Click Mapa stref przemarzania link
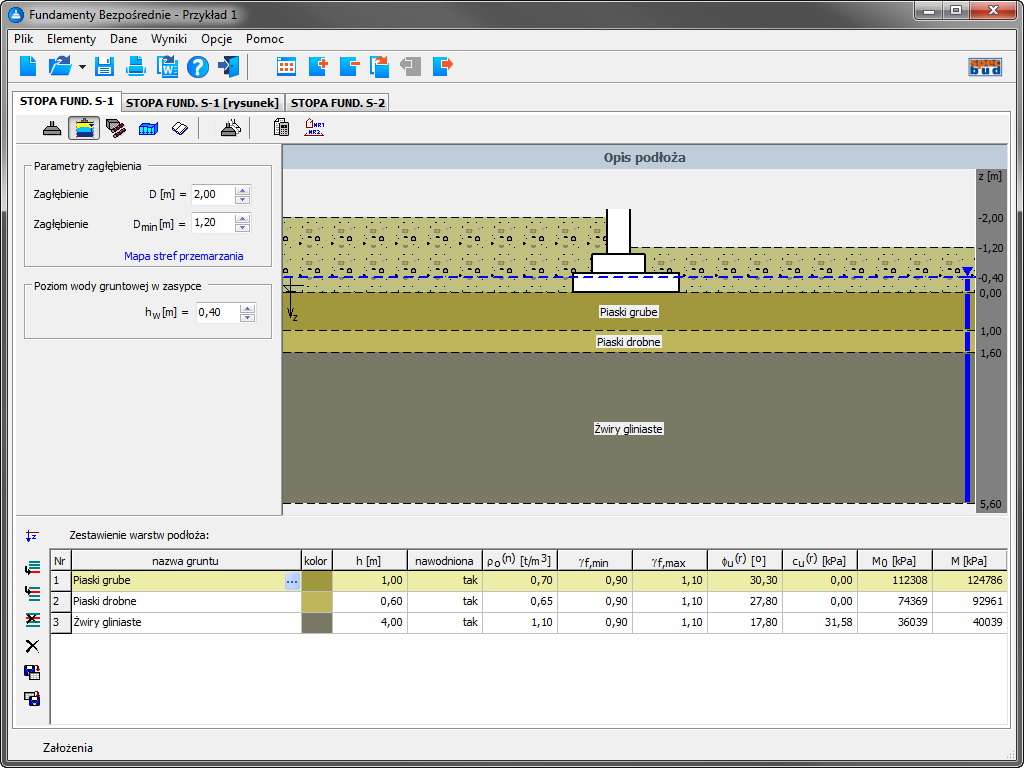The width and height of the screenshot is (1024, 768). pyautogui.click(x=183, y=256)
